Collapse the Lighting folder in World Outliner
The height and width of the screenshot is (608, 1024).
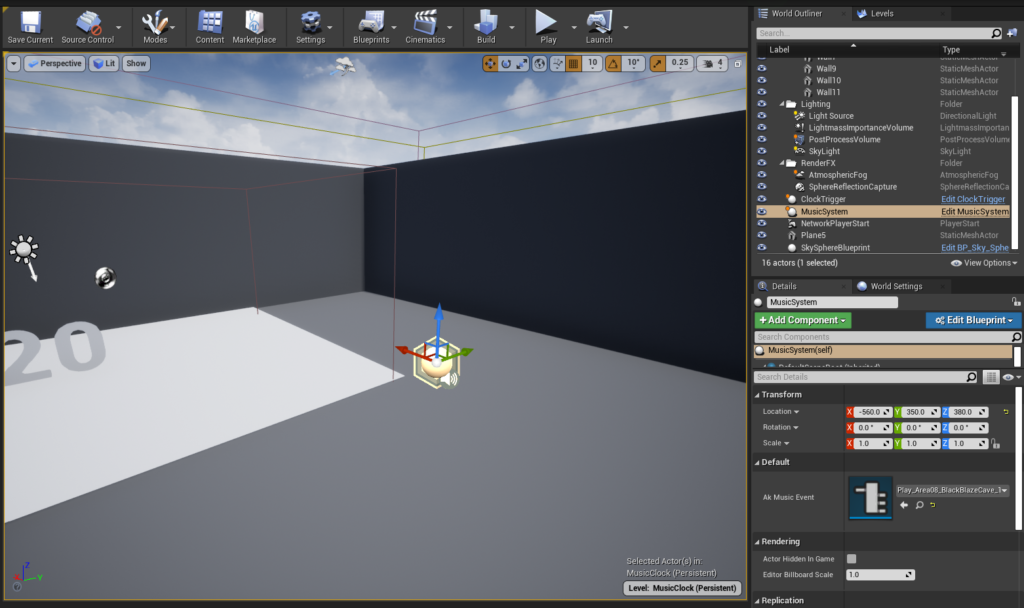pyautogui.click(x=784, y=104)
